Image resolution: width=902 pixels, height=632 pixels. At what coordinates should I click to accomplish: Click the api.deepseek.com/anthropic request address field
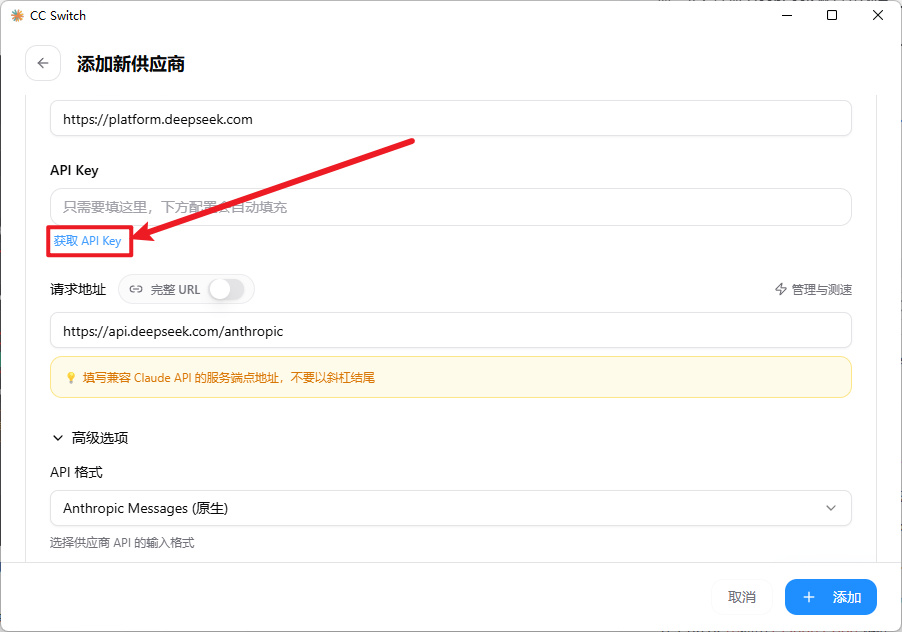450,331
